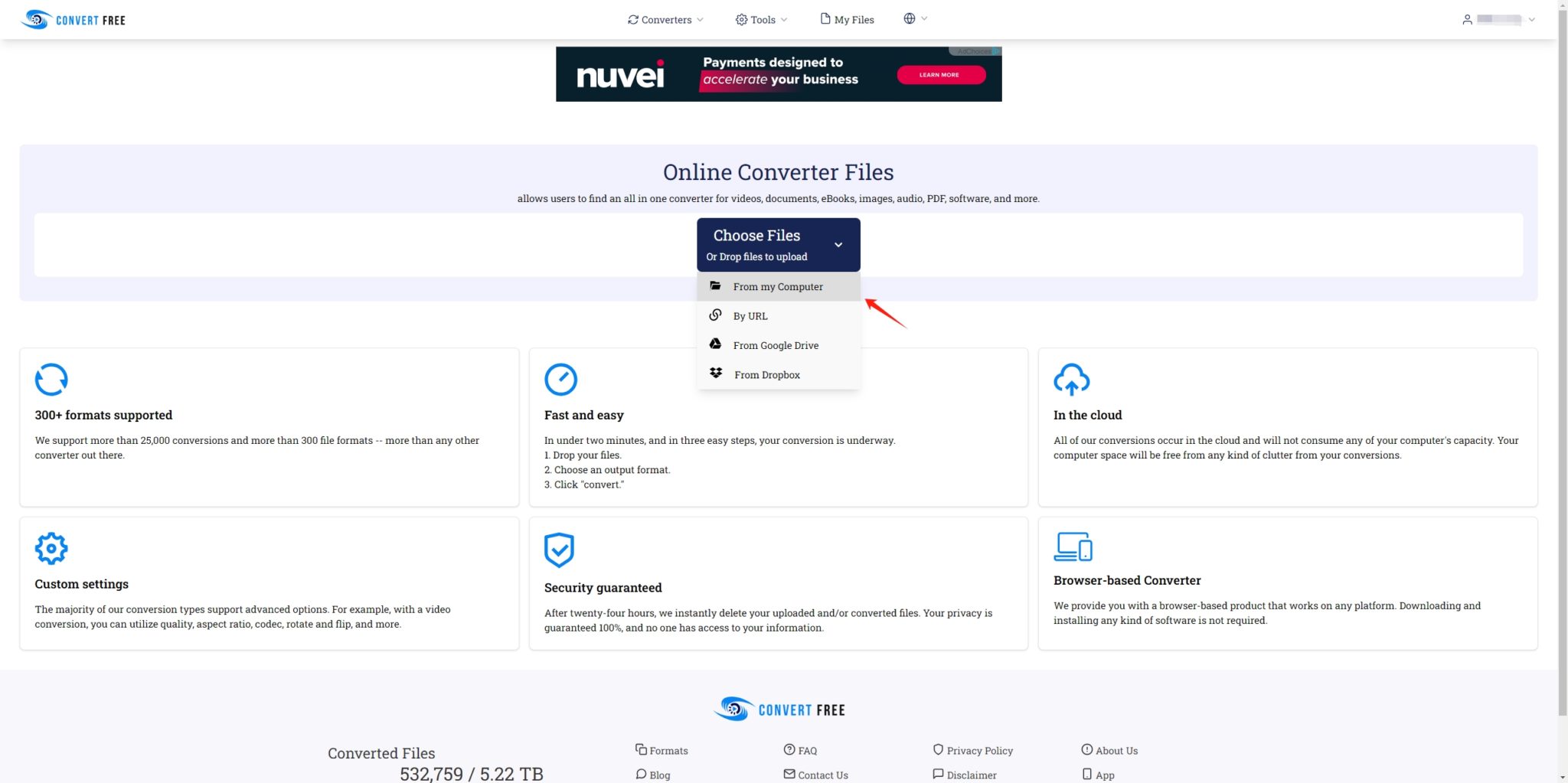Select From my Computer in the menu
Viewport: 1568px width, 783px height.
click(778, 285)
